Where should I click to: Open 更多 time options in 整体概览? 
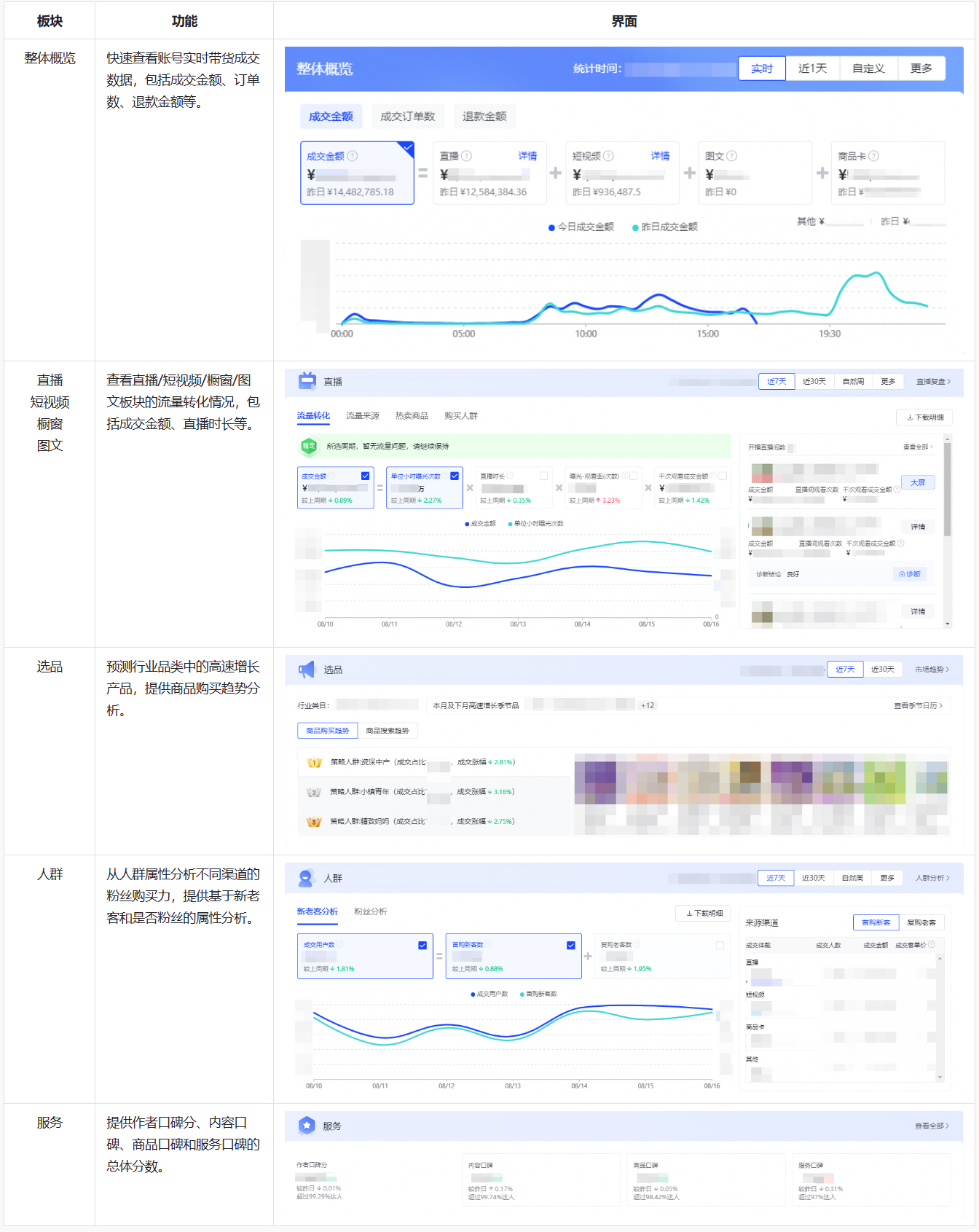(921, 68)
